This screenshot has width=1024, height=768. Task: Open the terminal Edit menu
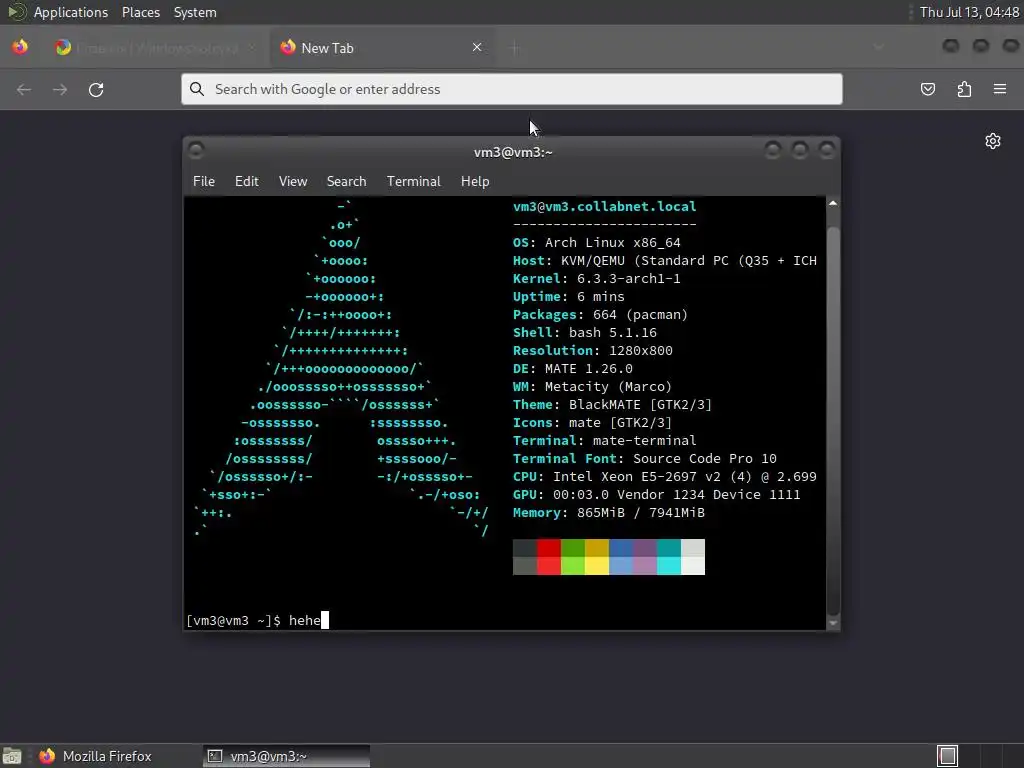[x=246, y=181]
